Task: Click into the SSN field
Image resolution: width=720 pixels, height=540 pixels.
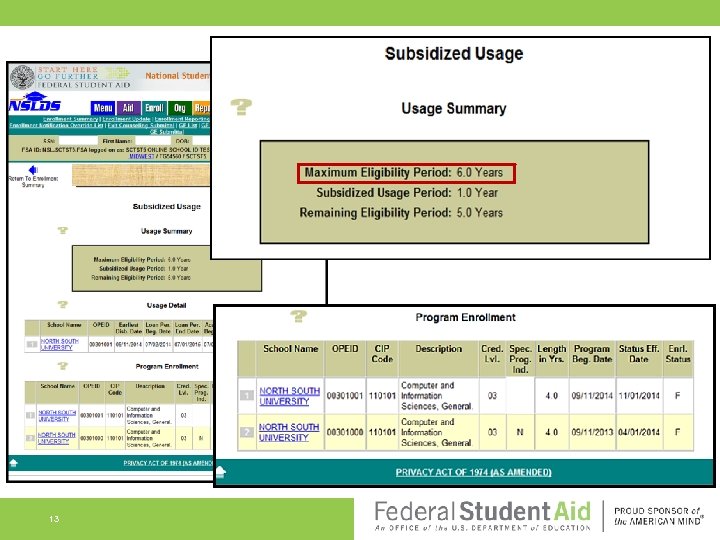Action: click(x=78, y=141)
